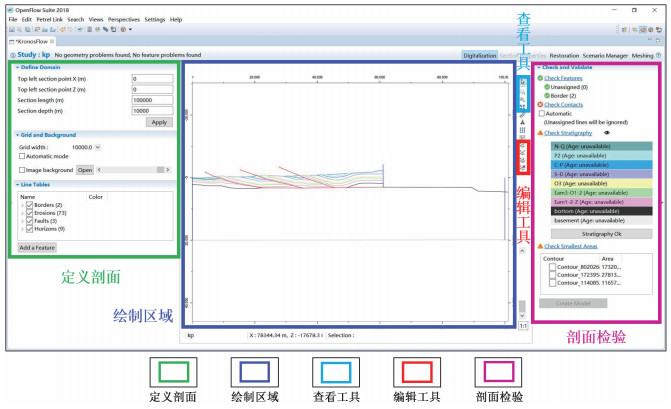Collapse the Define Domain section
Image resolution: width=671 pixels, height=409 pixels.
(17, 66)
